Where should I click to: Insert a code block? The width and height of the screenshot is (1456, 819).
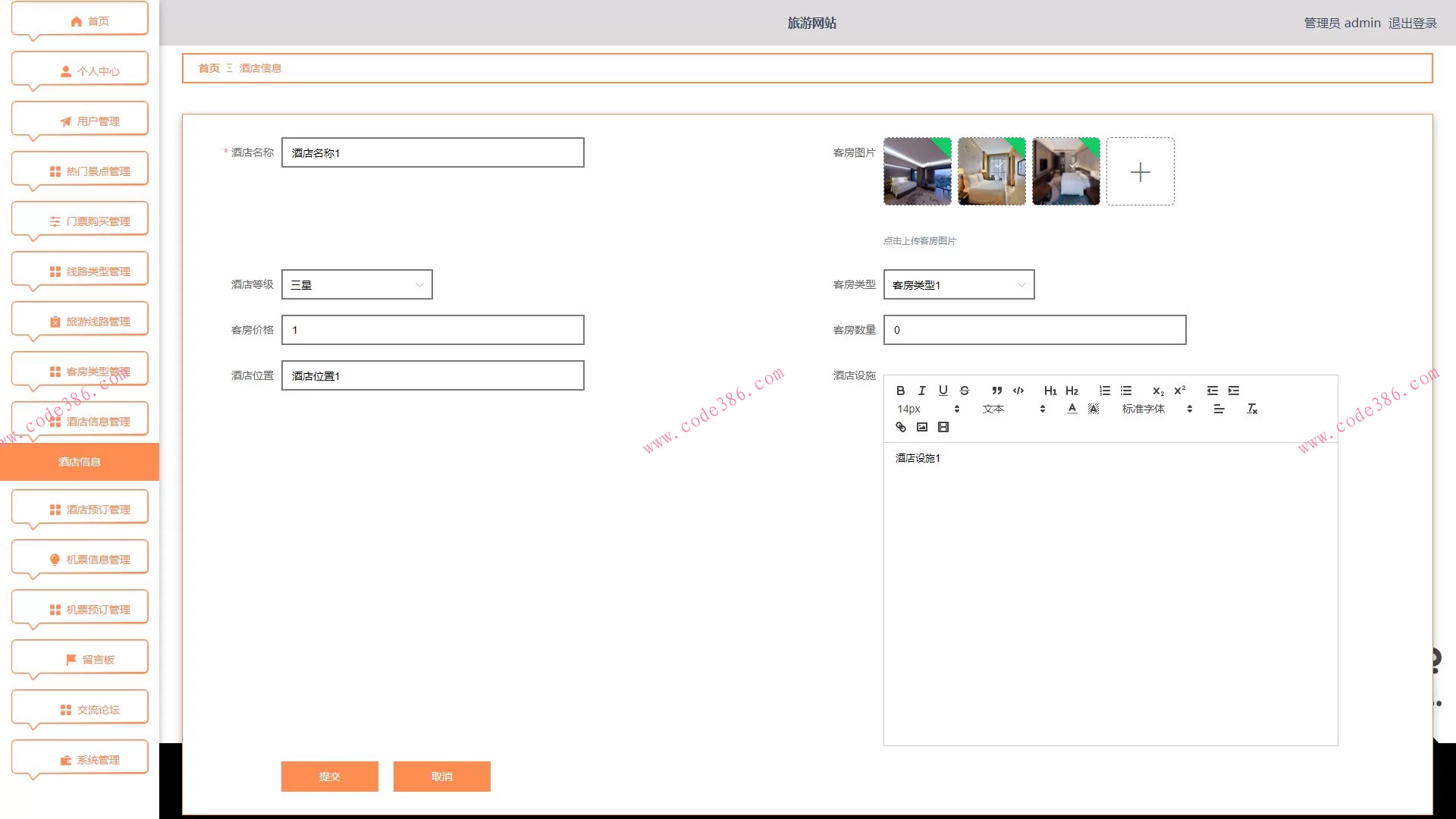click(1018, 391)
